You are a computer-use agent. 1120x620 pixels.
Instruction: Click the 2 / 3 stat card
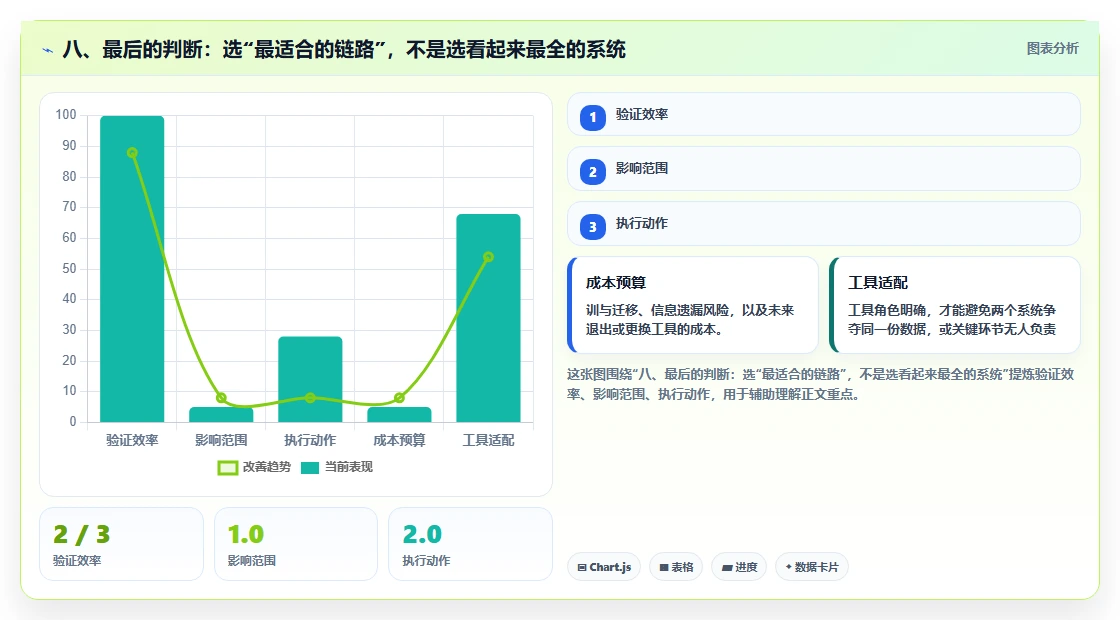point(121,544)
